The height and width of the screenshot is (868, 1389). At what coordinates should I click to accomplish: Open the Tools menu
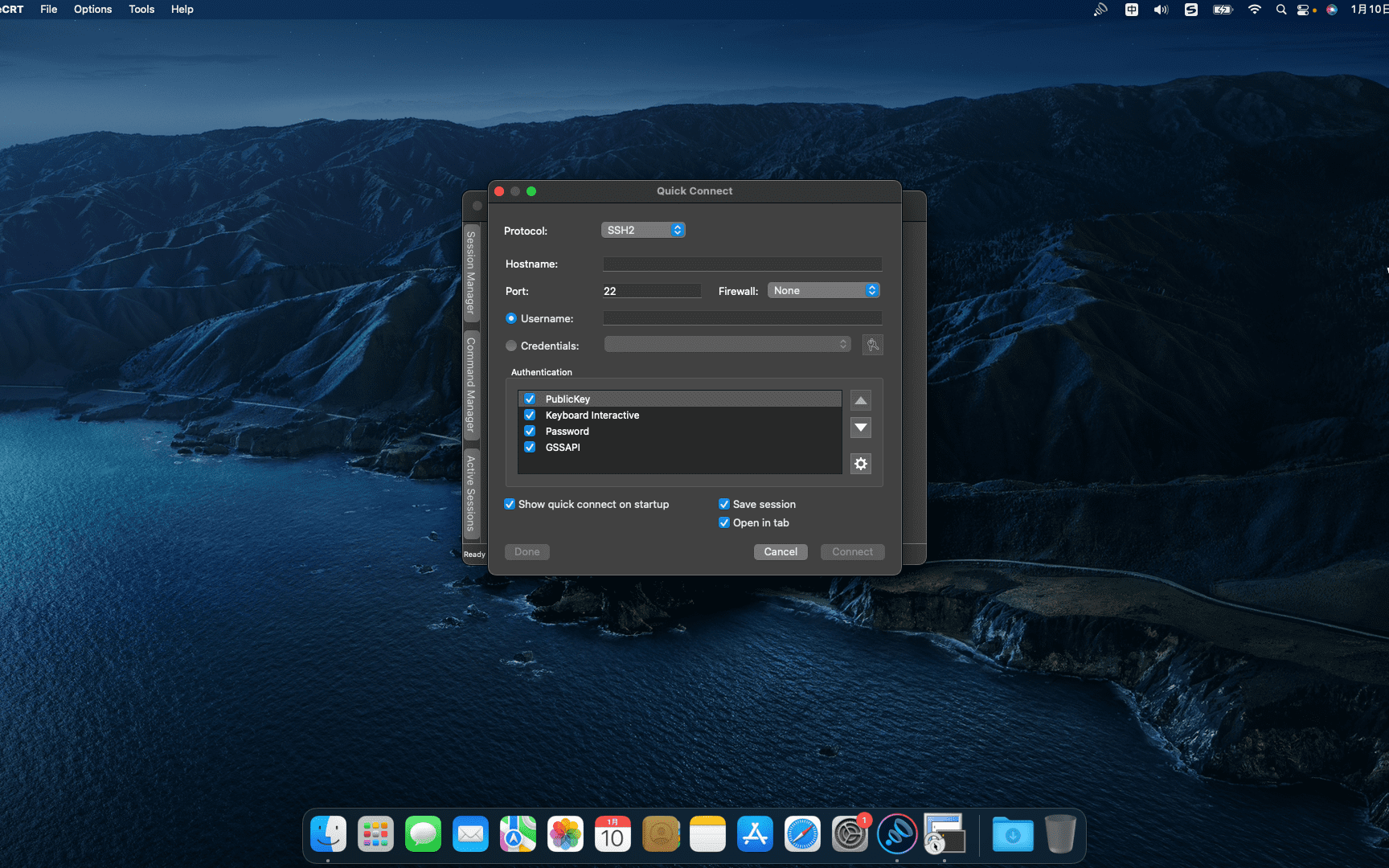[141, 9]
